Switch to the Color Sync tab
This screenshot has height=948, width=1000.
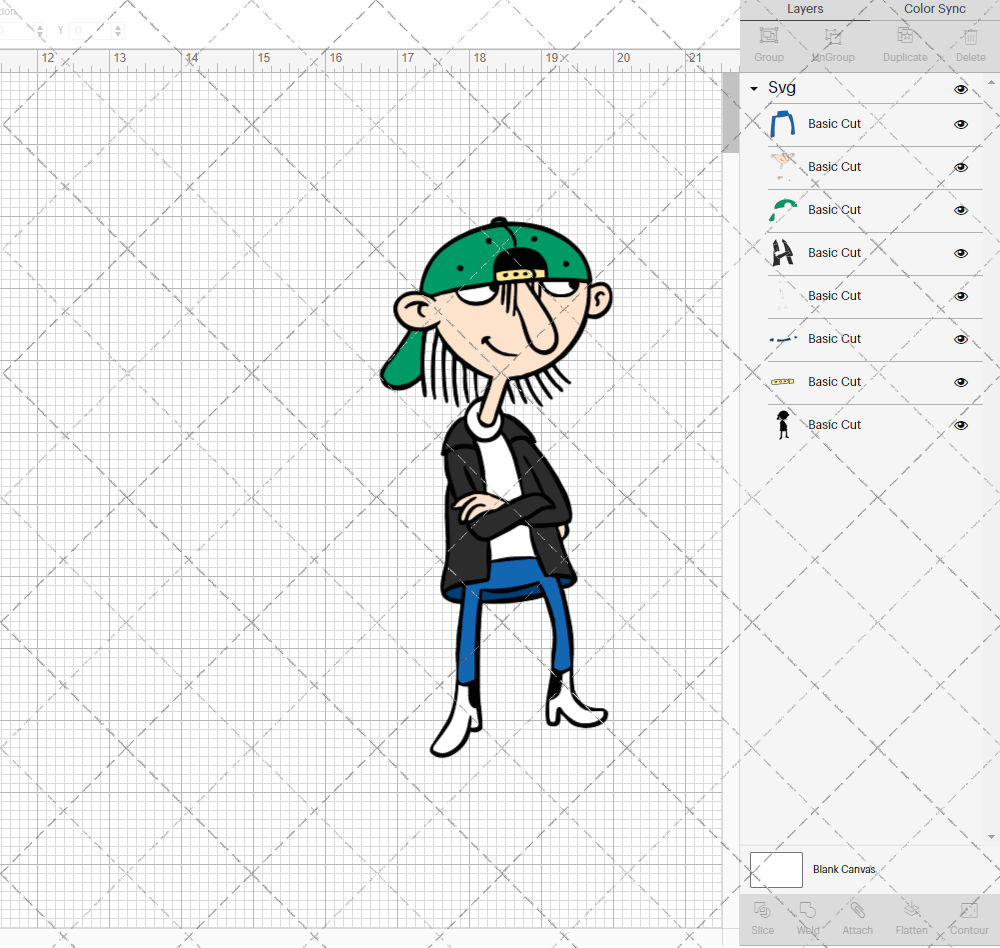934,9
